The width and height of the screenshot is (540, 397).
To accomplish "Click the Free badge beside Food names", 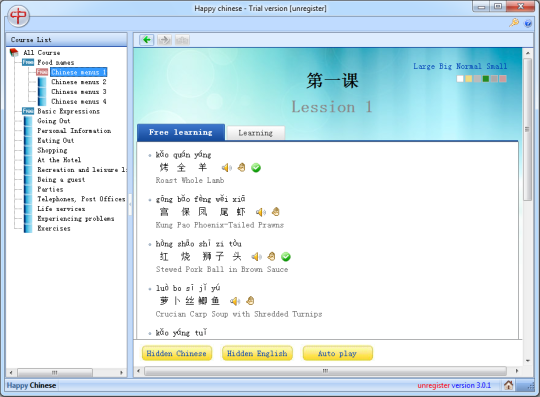I will (28, 62).
